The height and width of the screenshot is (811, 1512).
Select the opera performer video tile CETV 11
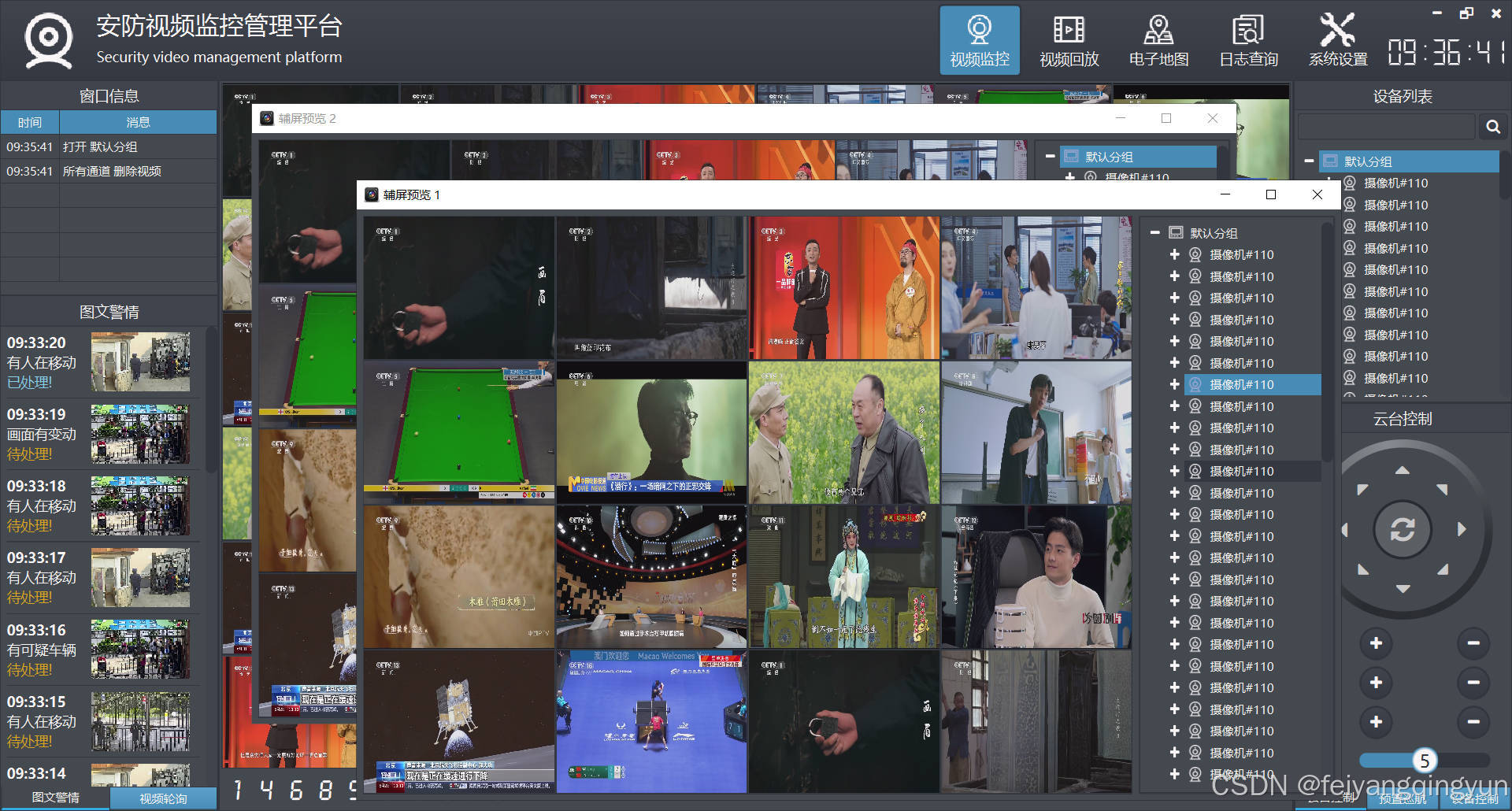click(844, 576)
